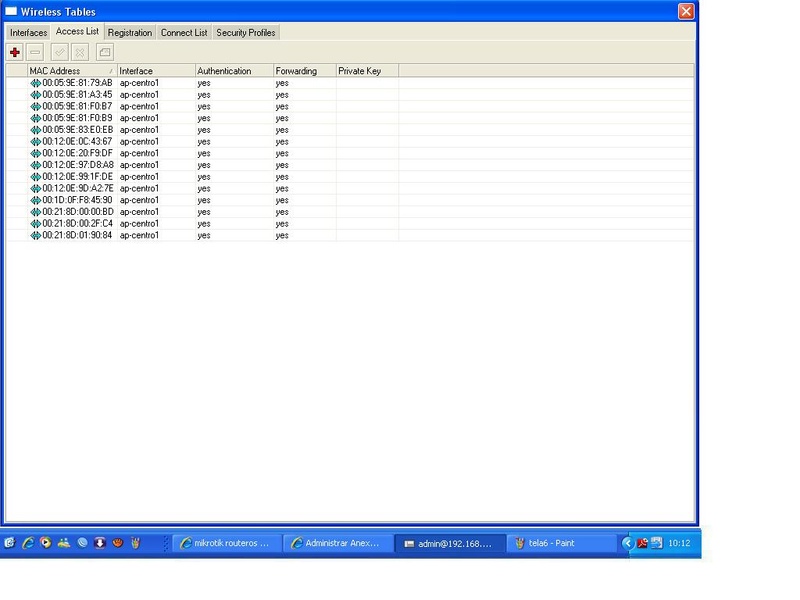Sort by the Forwarding column header
The image size is (800, 600).
pos(305,71)
